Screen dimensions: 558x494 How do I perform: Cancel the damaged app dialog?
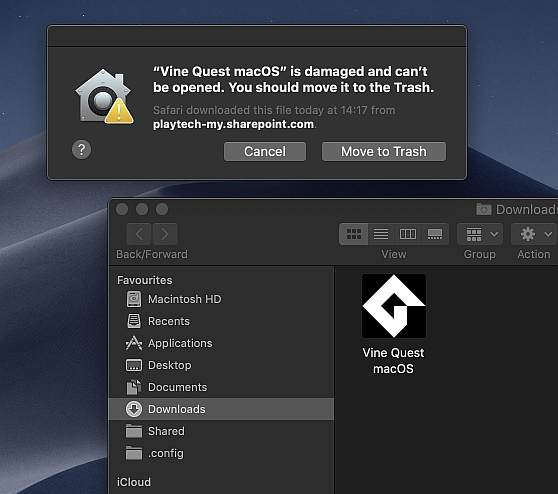click(265, 152)
